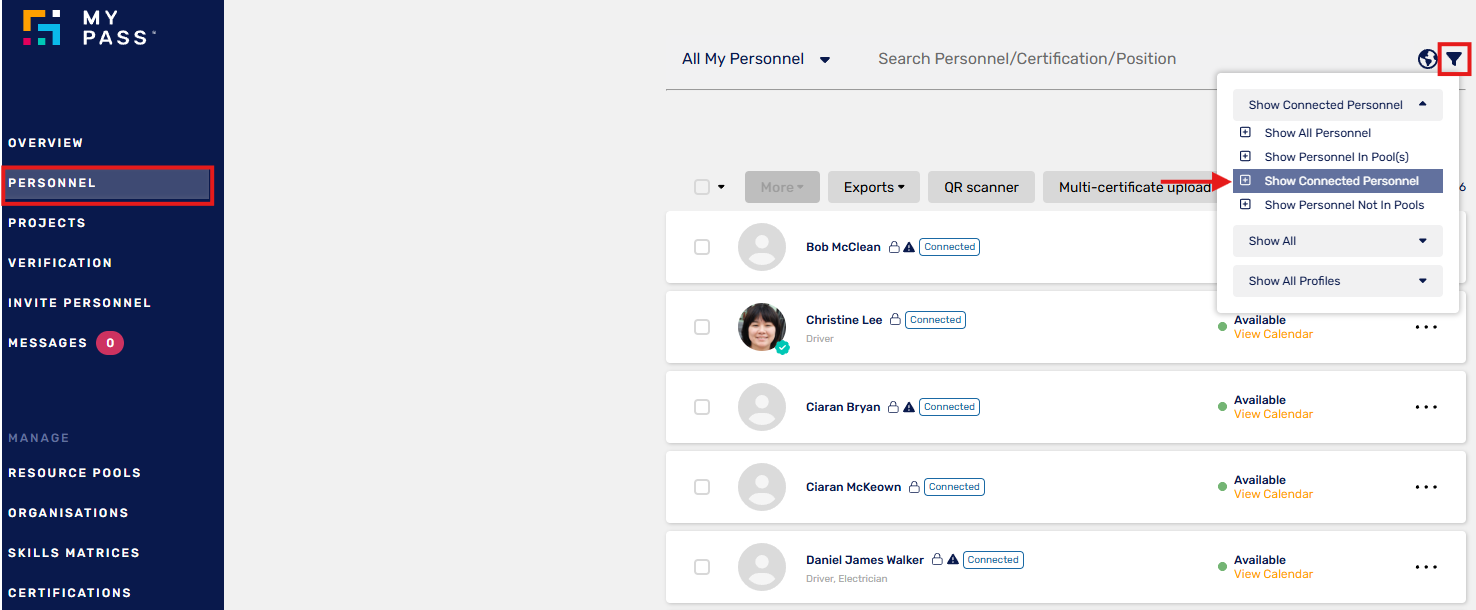1476x610 pixels.
Task: Click the globe icon beside filter
Action: pos(1428,59)
